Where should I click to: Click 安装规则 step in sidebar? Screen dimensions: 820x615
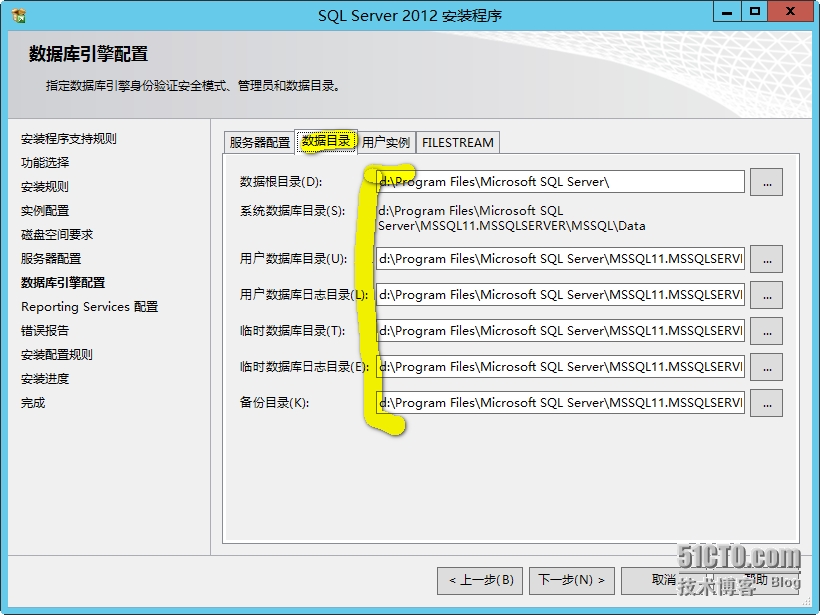[x=45, y=187]
